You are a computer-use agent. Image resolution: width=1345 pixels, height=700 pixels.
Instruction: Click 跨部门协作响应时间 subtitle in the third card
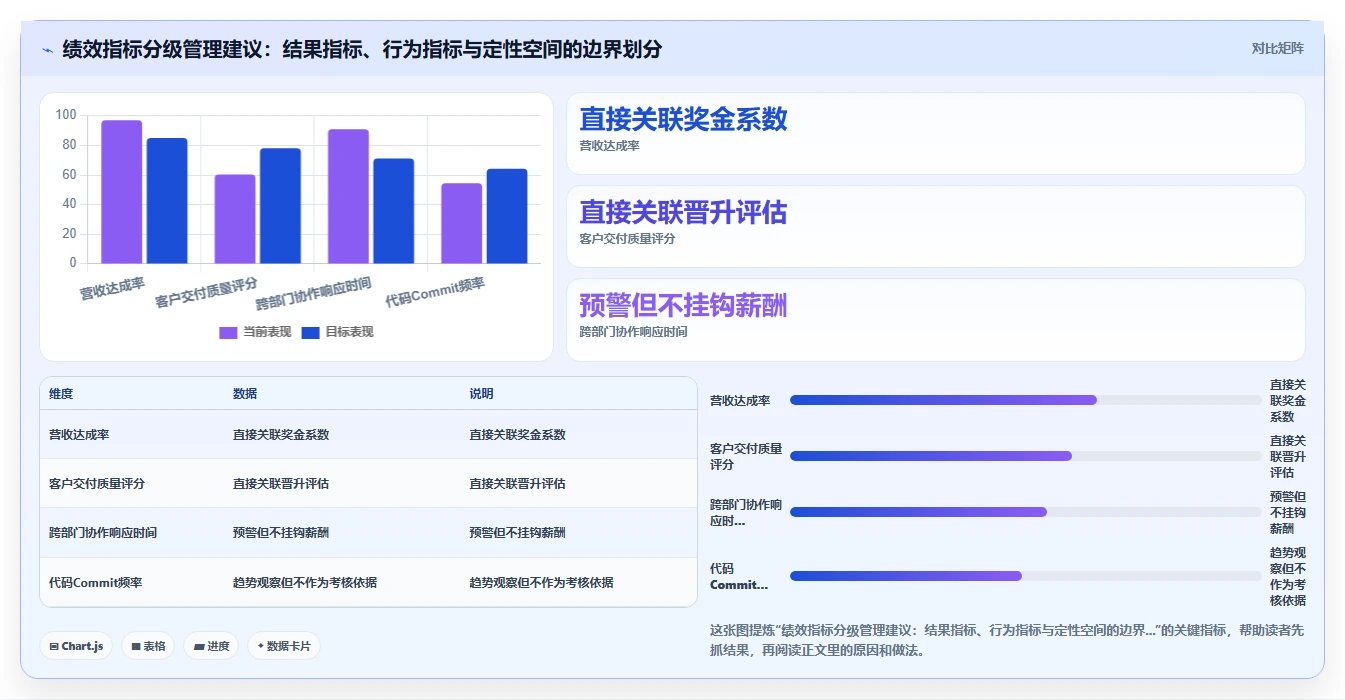pyautogui.click(x=633, y=332)
